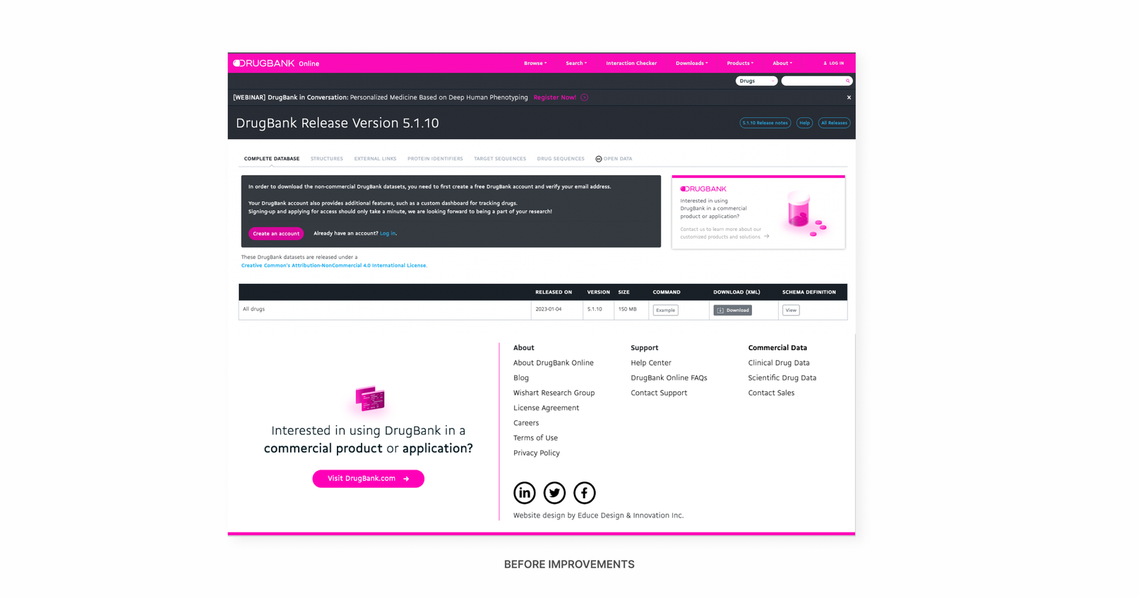Open About DrugBank Online link
The image size is (1139, 598).
[554, 363]
